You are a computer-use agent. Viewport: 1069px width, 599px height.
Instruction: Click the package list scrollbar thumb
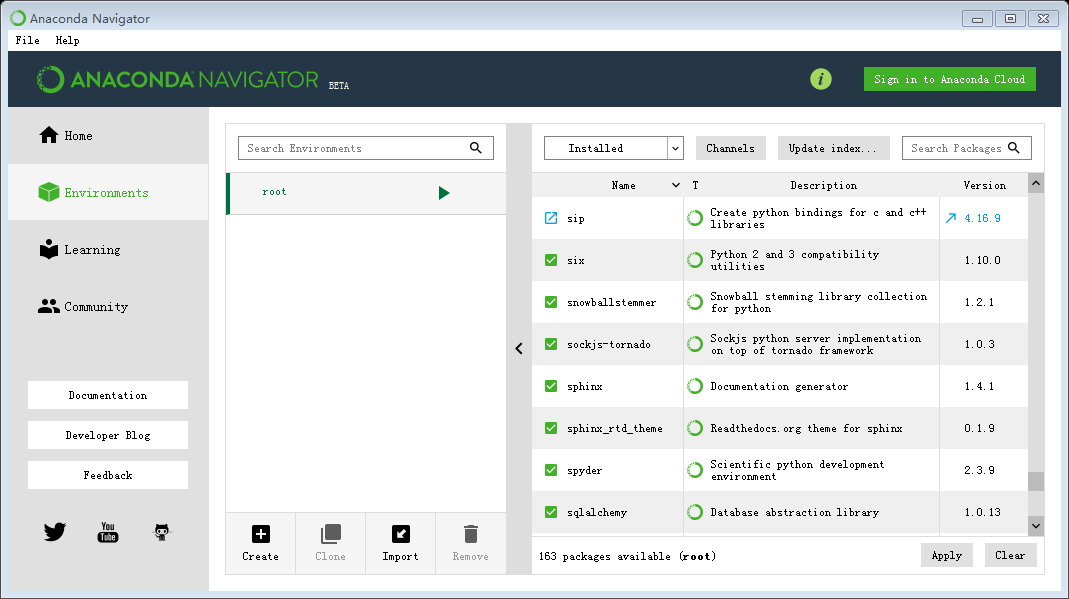[1036, 481]
